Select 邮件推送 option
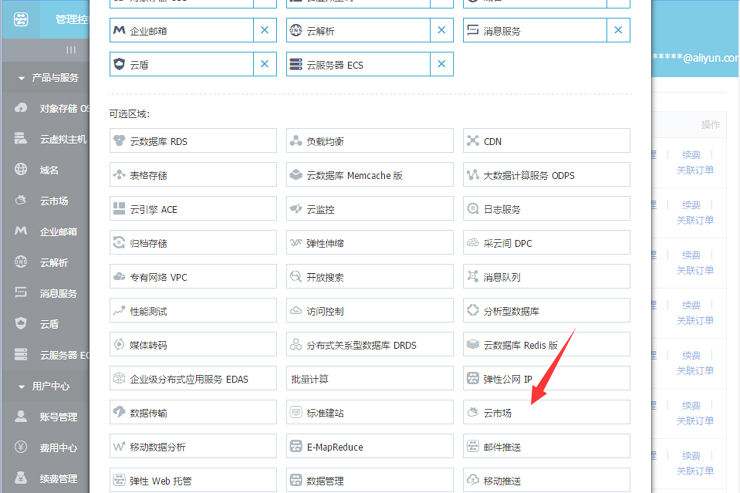 pyautogui.click(x=547, y=447)
